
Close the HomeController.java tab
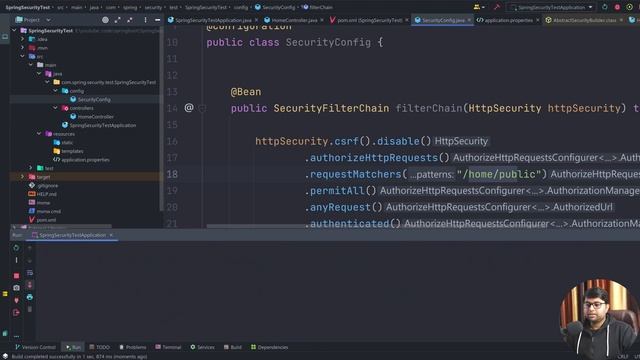coord(322,20)
